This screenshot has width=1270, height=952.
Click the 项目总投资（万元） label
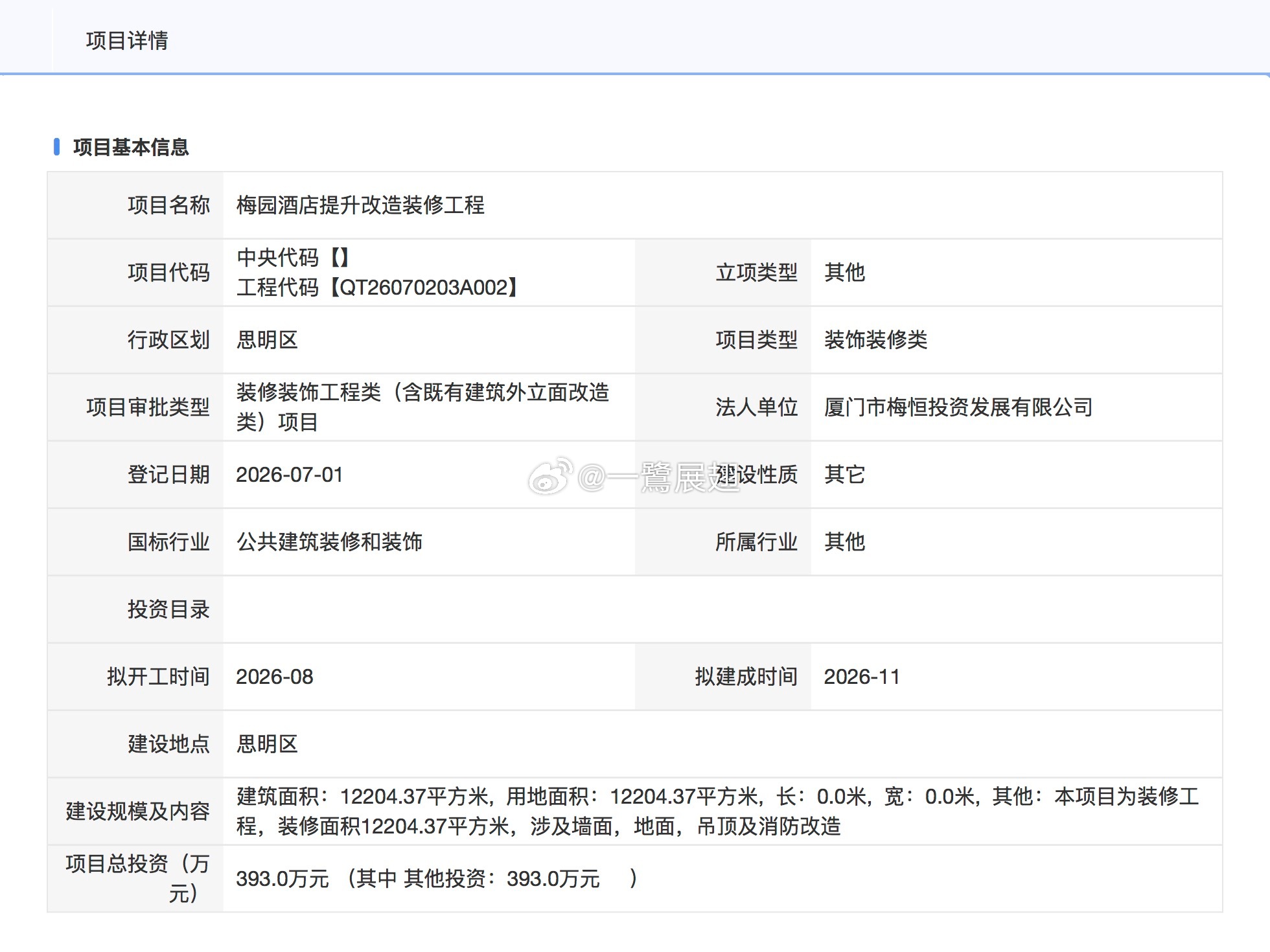coord(137,879)
